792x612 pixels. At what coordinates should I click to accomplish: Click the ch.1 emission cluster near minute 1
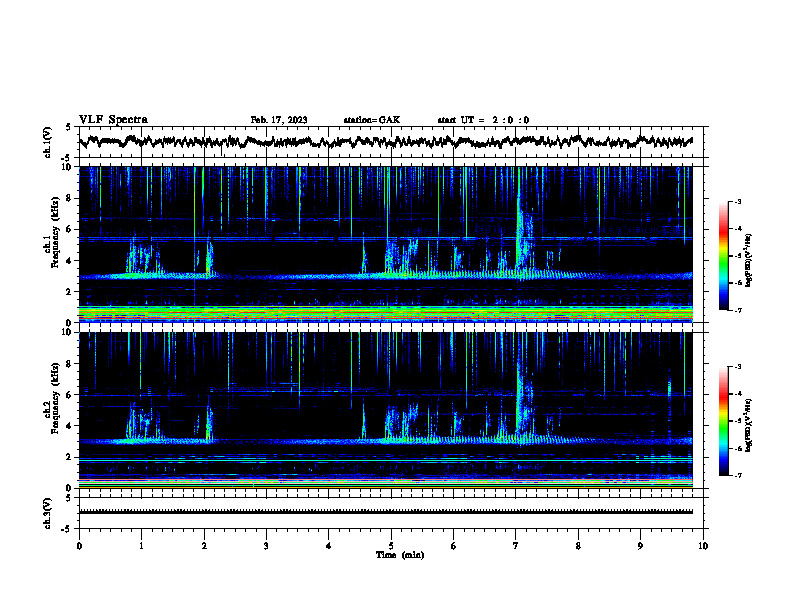click(x=144, y=258)
